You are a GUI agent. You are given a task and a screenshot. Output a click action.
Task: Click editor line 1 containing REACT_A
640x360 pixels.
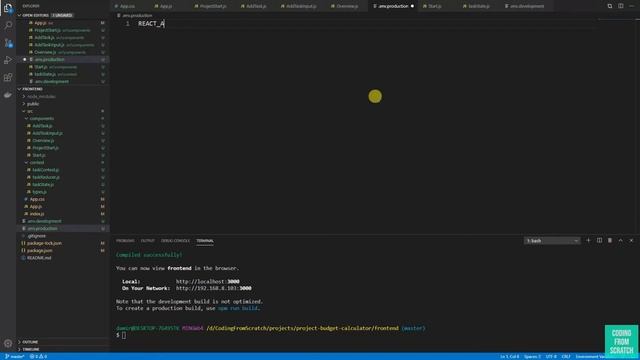tap(151, 24)
